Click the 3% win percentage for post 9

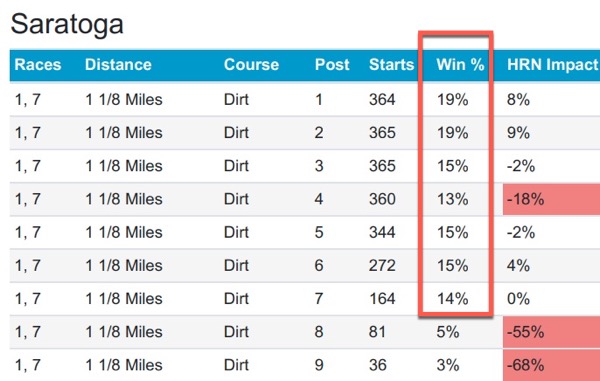pyautogui.click(x=448, y=365)
